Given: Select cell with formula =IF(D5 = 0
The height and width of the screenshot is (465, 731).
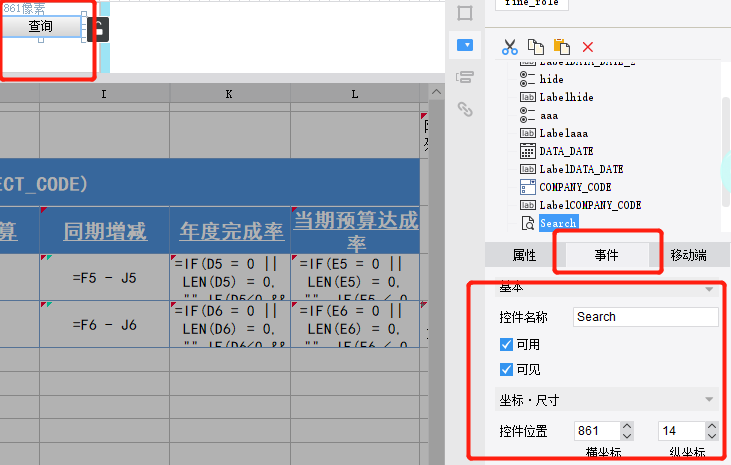Looking at the screenshot, I should pyautogui.click(x=230, y=278).
